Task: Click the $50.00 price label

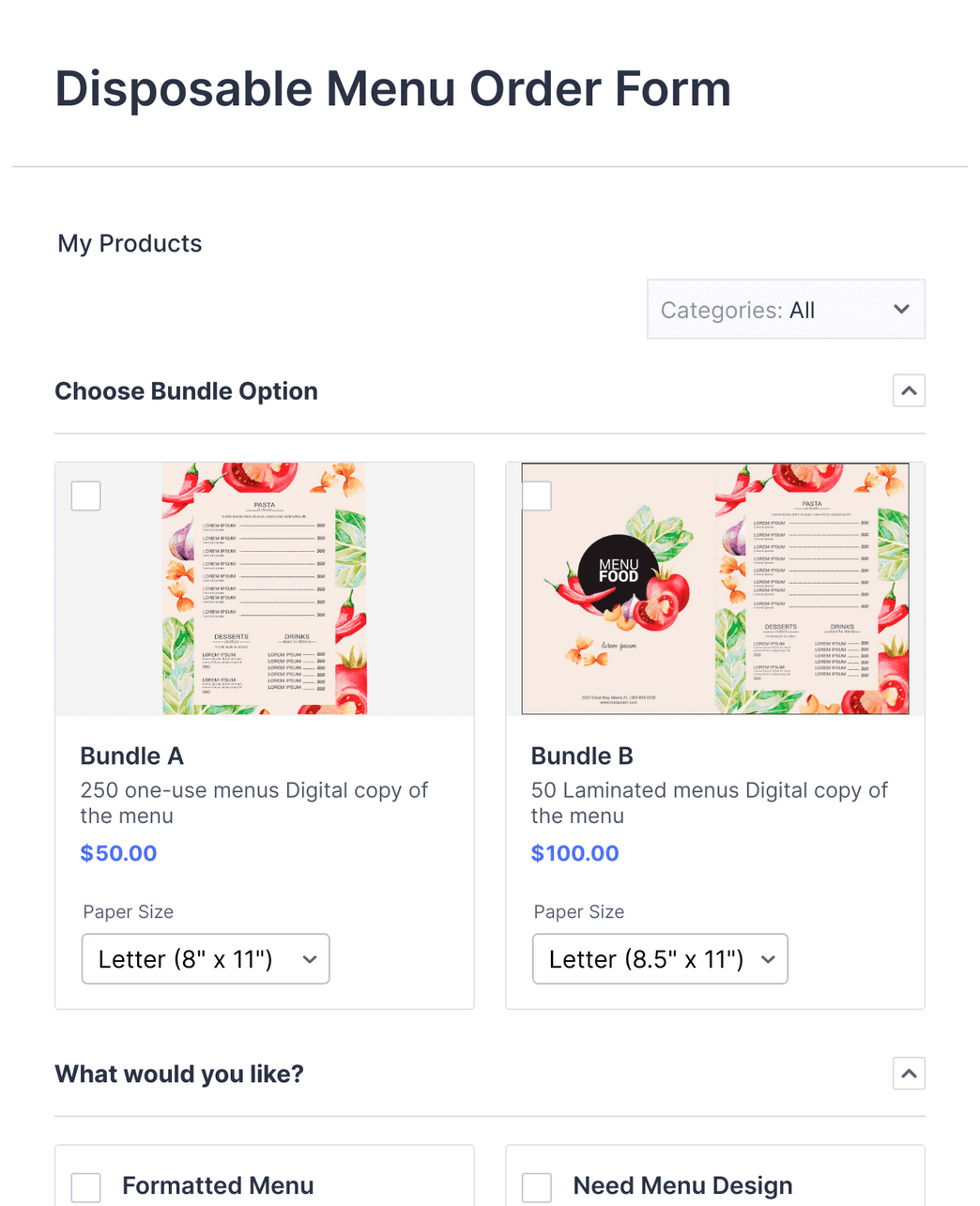Action: point(118,853)
